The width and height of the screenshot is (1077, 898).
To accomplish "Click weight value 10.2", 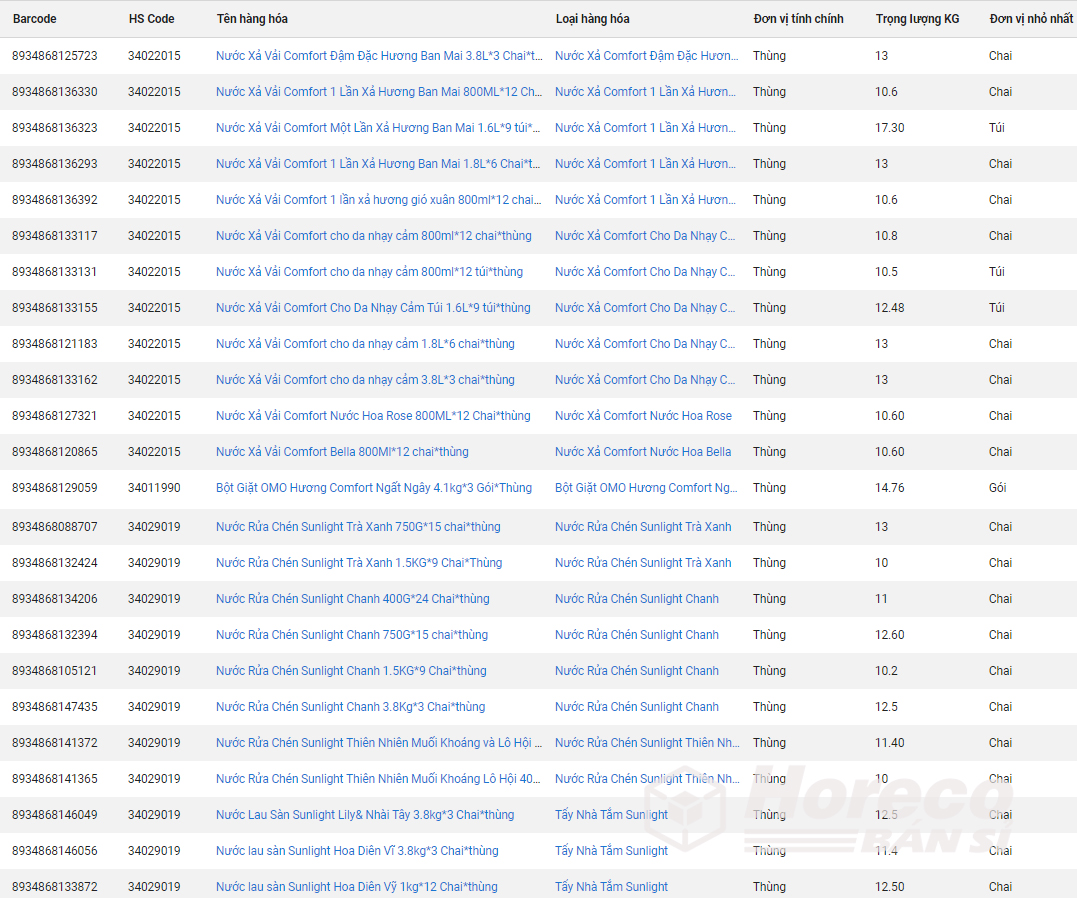I will coord(886,671).
